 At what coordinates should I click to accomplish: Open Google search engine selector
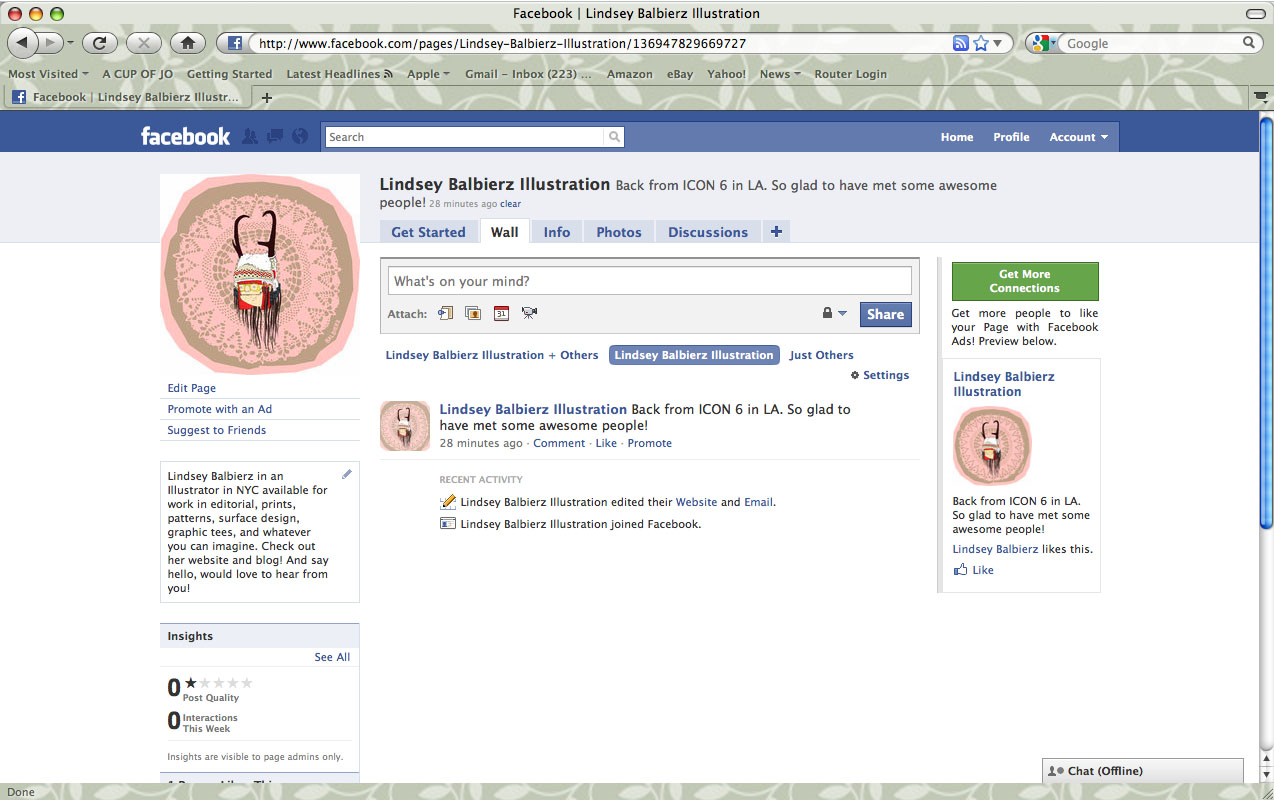pyautogui.click(x=1045, y=43)
